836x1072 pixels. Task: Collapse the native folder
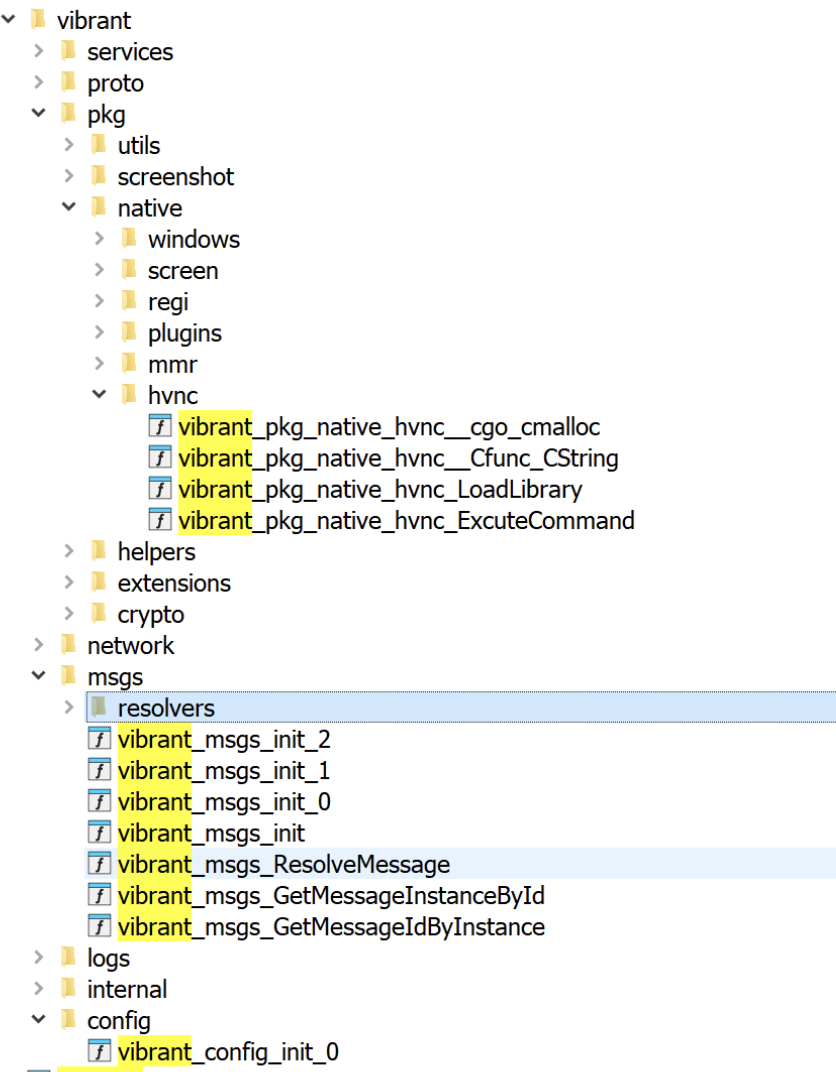[x=67, y=207]
